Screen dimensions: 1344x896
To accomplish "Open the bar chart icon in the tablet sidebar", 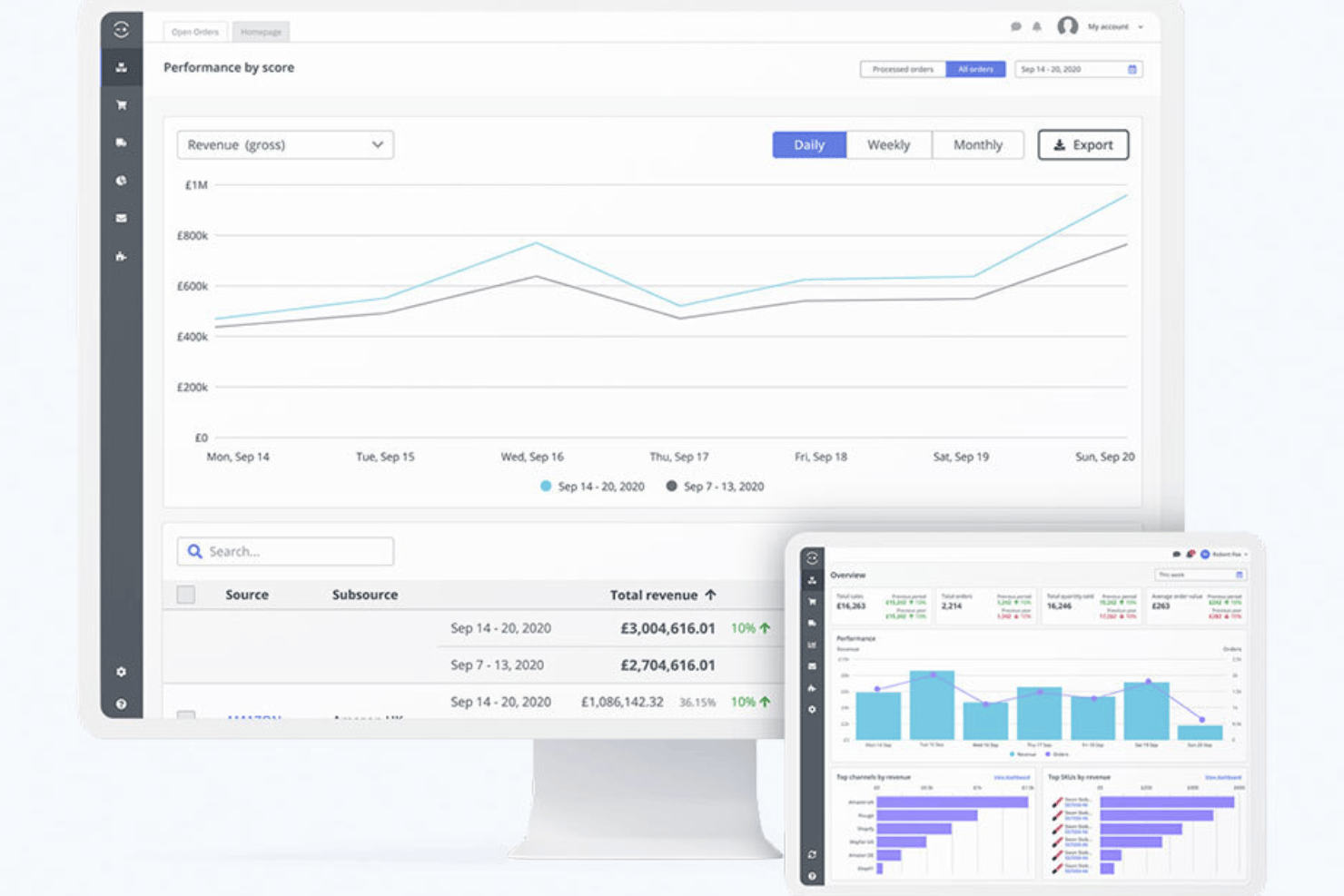I will pyautogui.click(x=812, y=645).
